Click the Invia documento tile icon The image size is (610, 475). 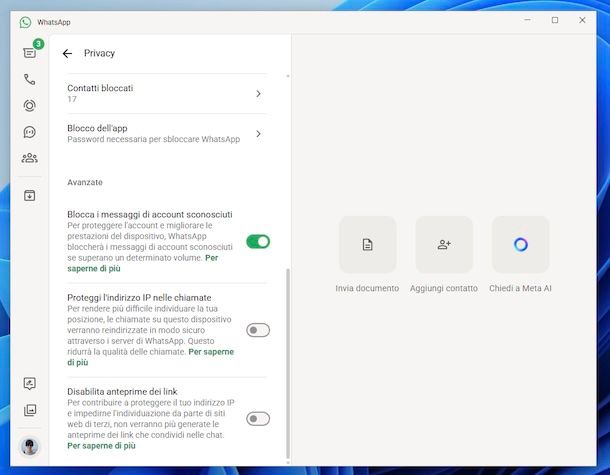pos(368,245)
